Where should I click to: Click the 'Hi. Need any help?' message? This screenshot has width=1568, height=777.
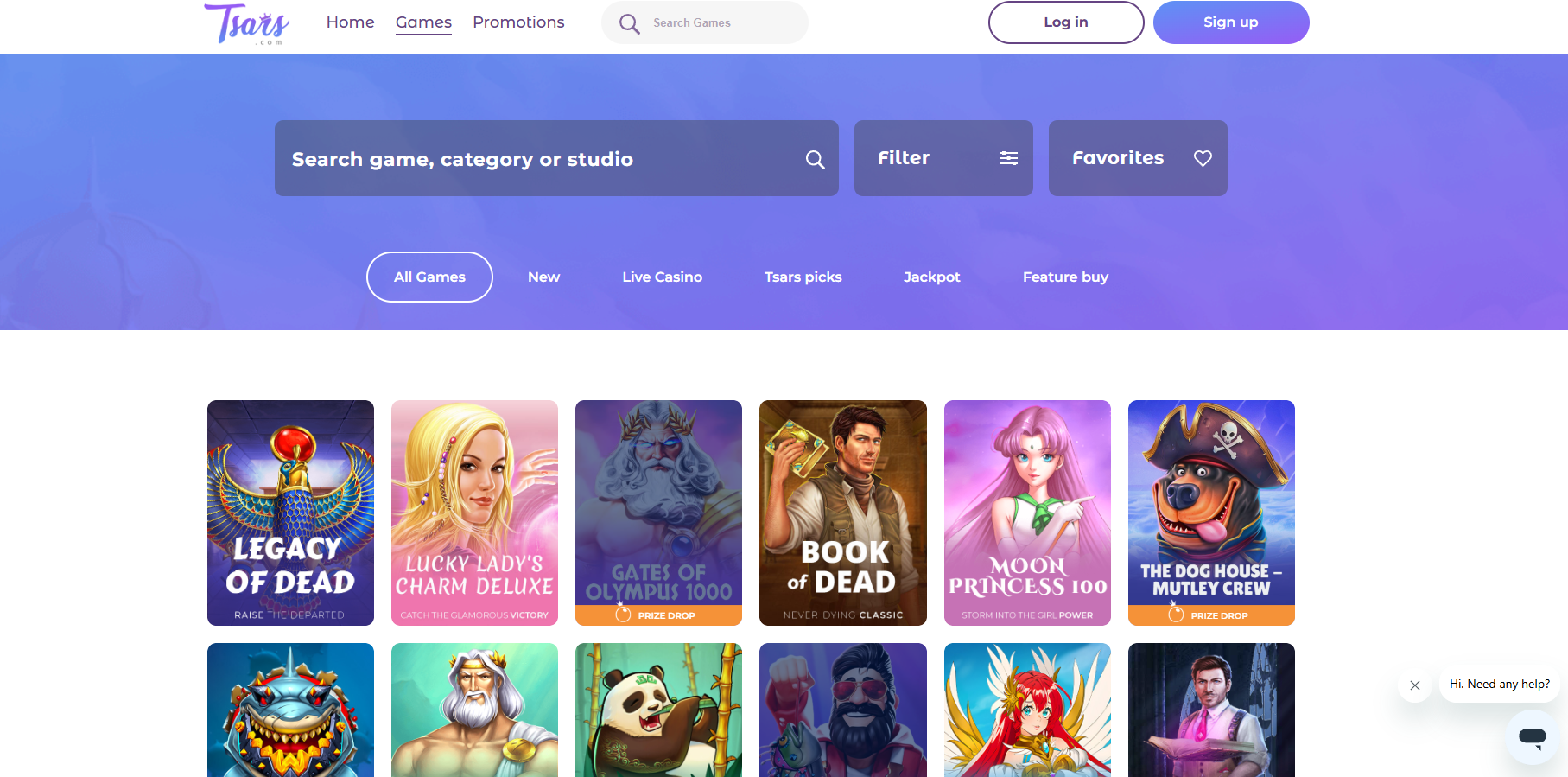(x=1500, y=685)
